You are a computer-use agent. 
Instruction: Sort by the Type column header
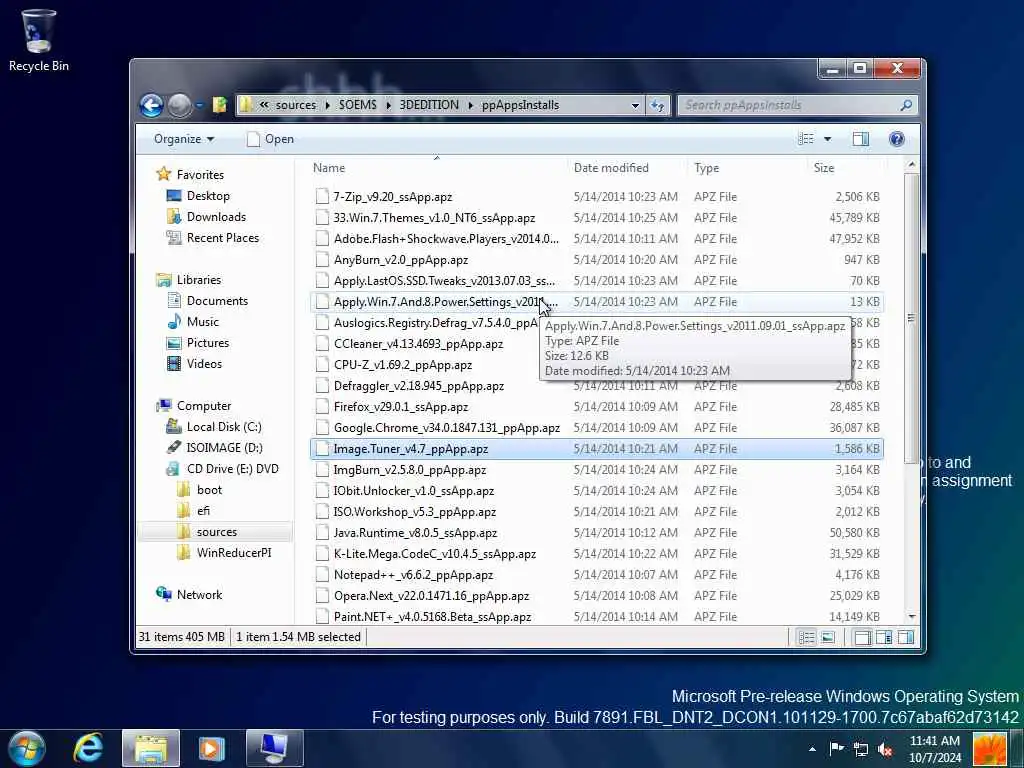pyautogui.click(x=707, y=168)
